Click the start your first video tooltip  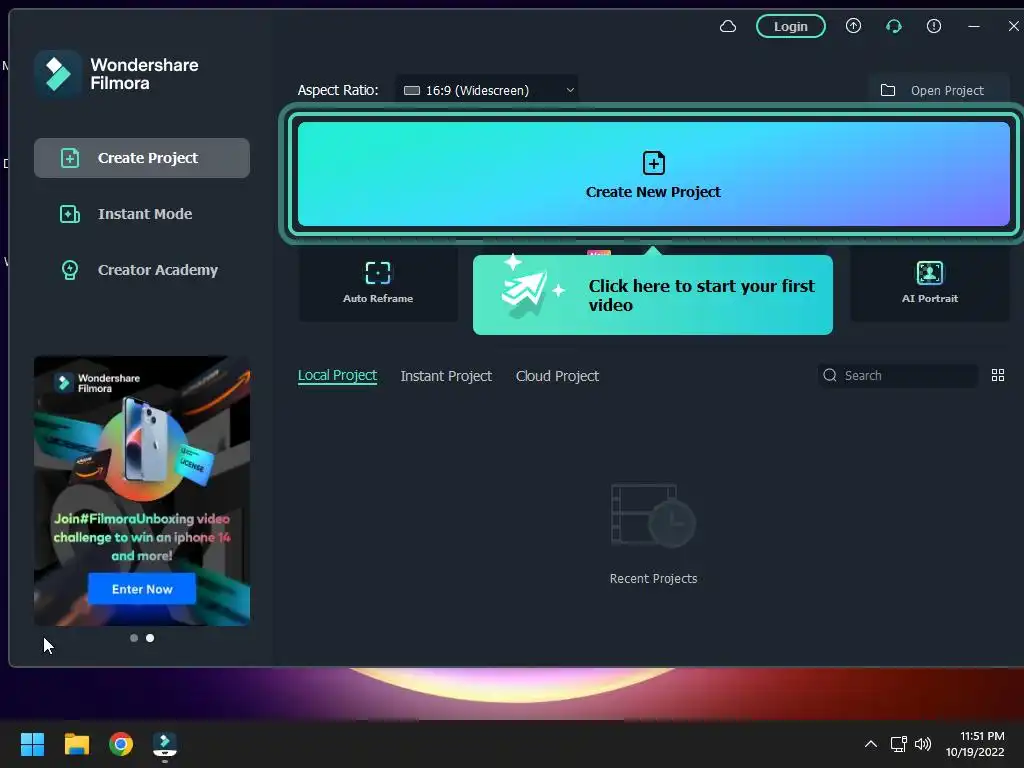[652, 295]
